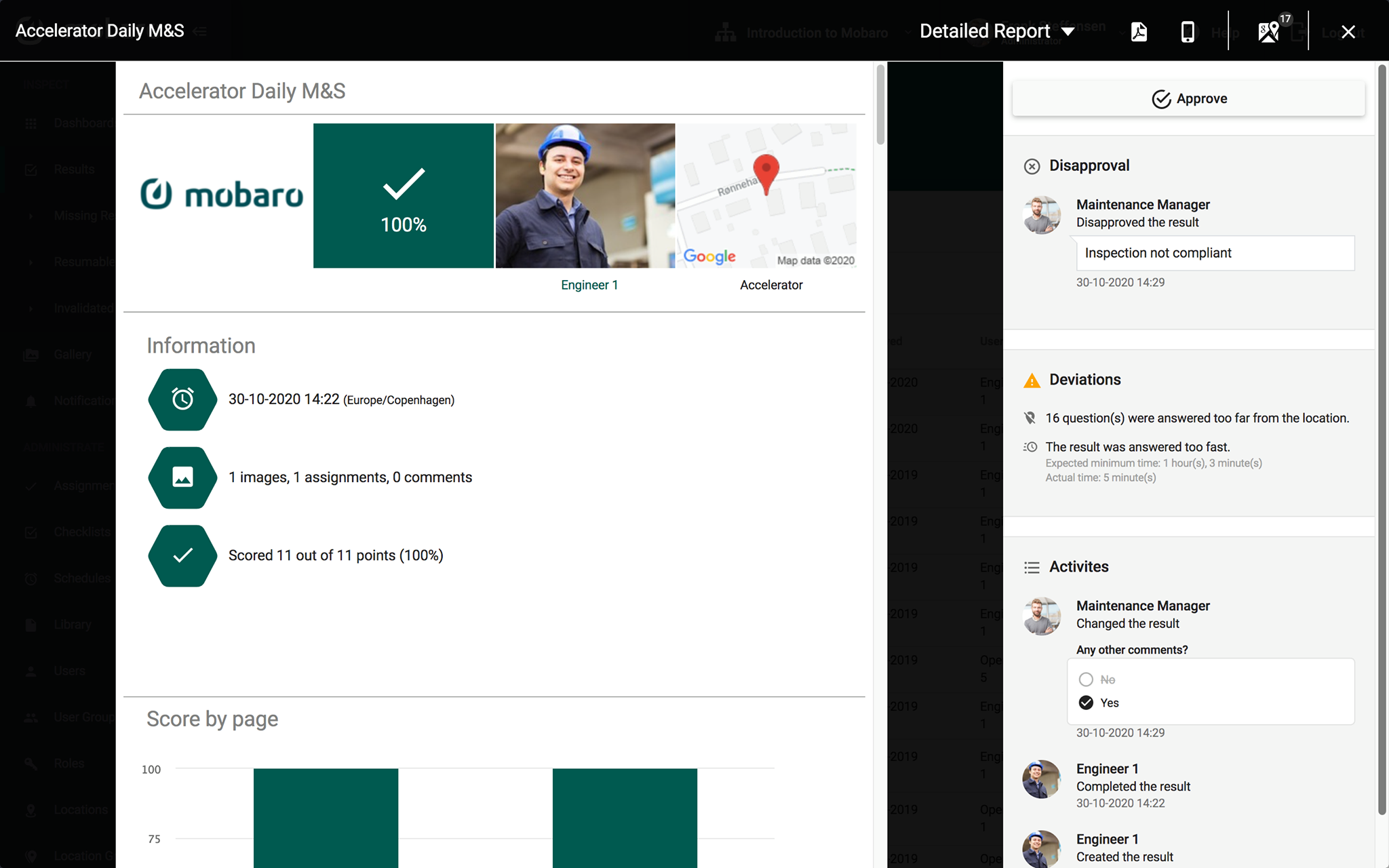
Task: Click the green 100% score tile
Action: 404,195
